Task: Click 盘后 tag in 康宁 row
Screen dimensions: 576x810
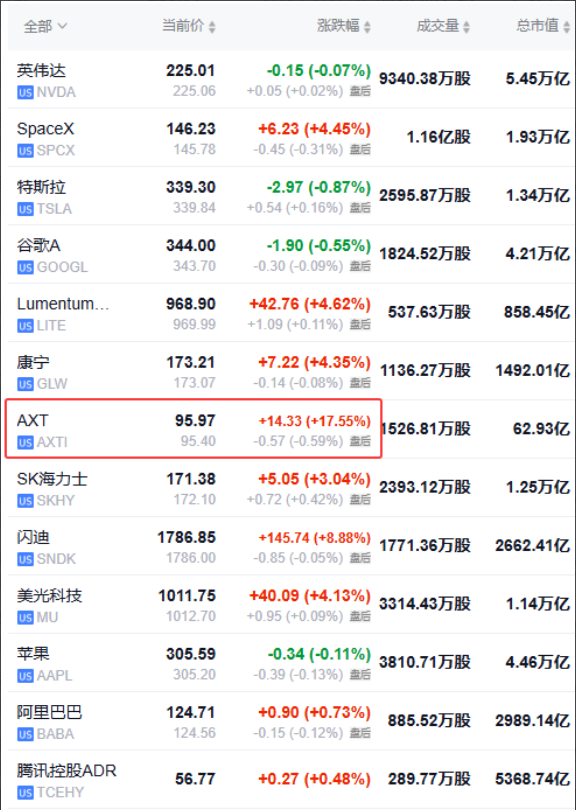Action: click(x=360, y=383)
